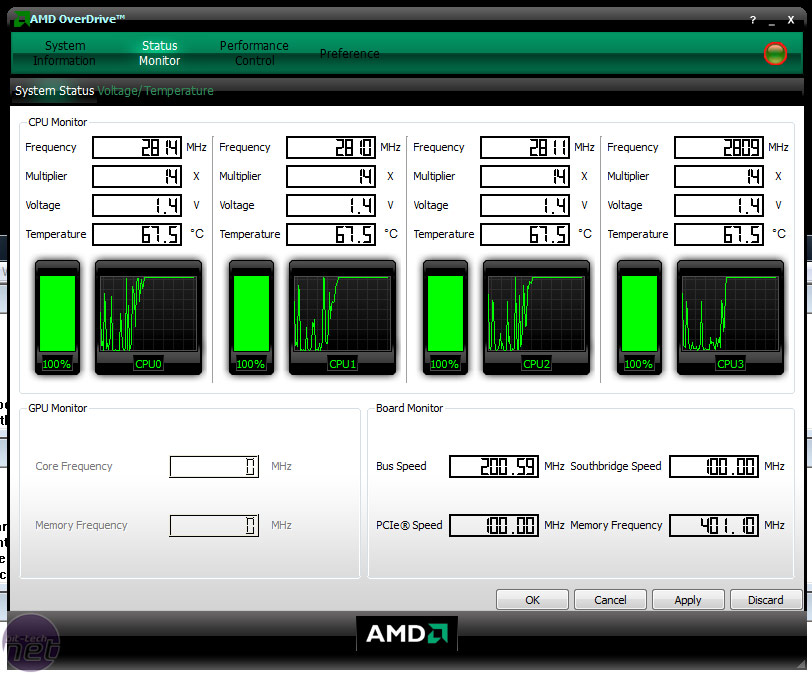This screenshot has height=674, width=812.
Task: Click the OK button
Action: pyautogui.click(x=532, y=600)
